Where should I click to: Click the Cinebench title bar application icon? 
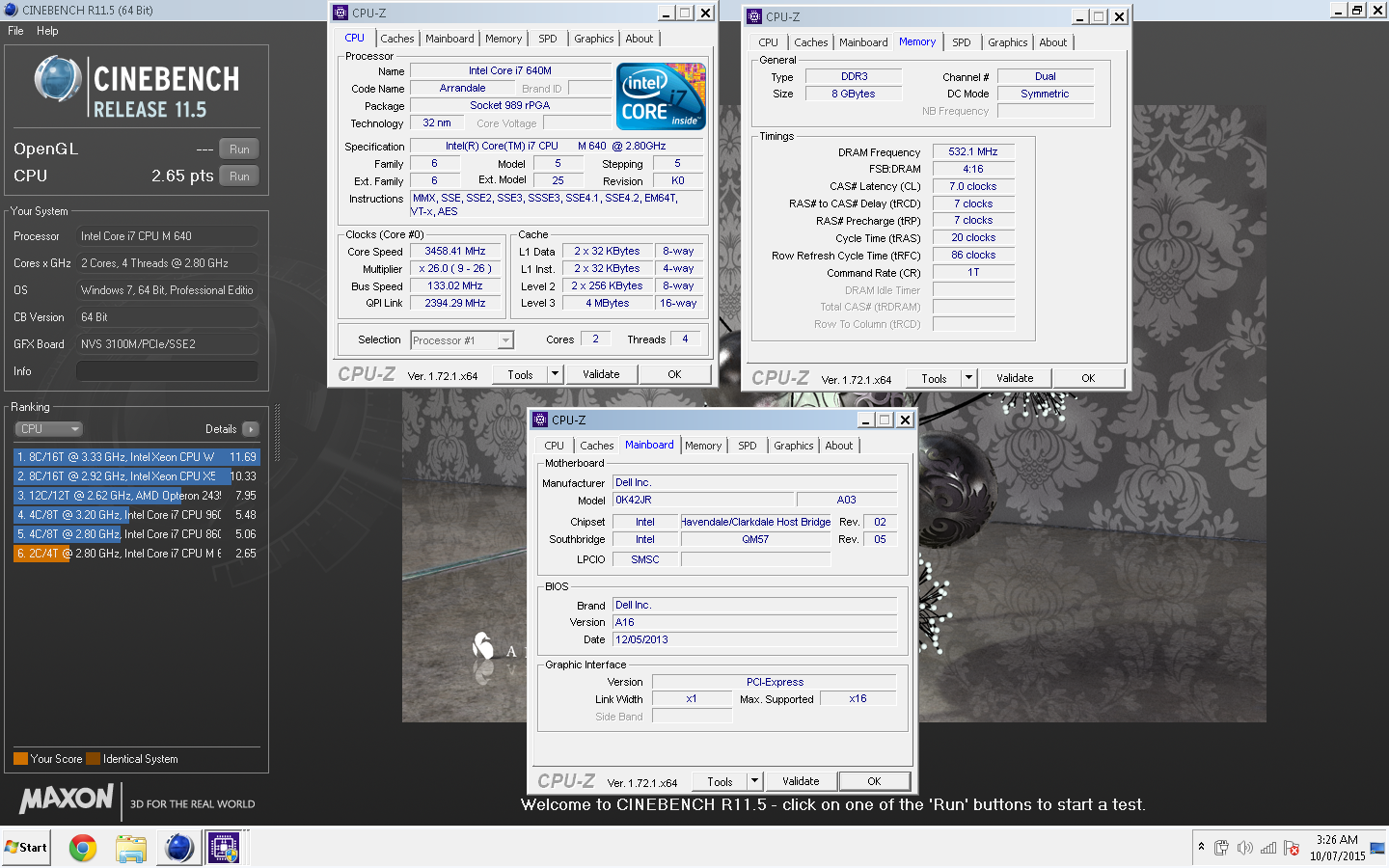coord(11,10)
